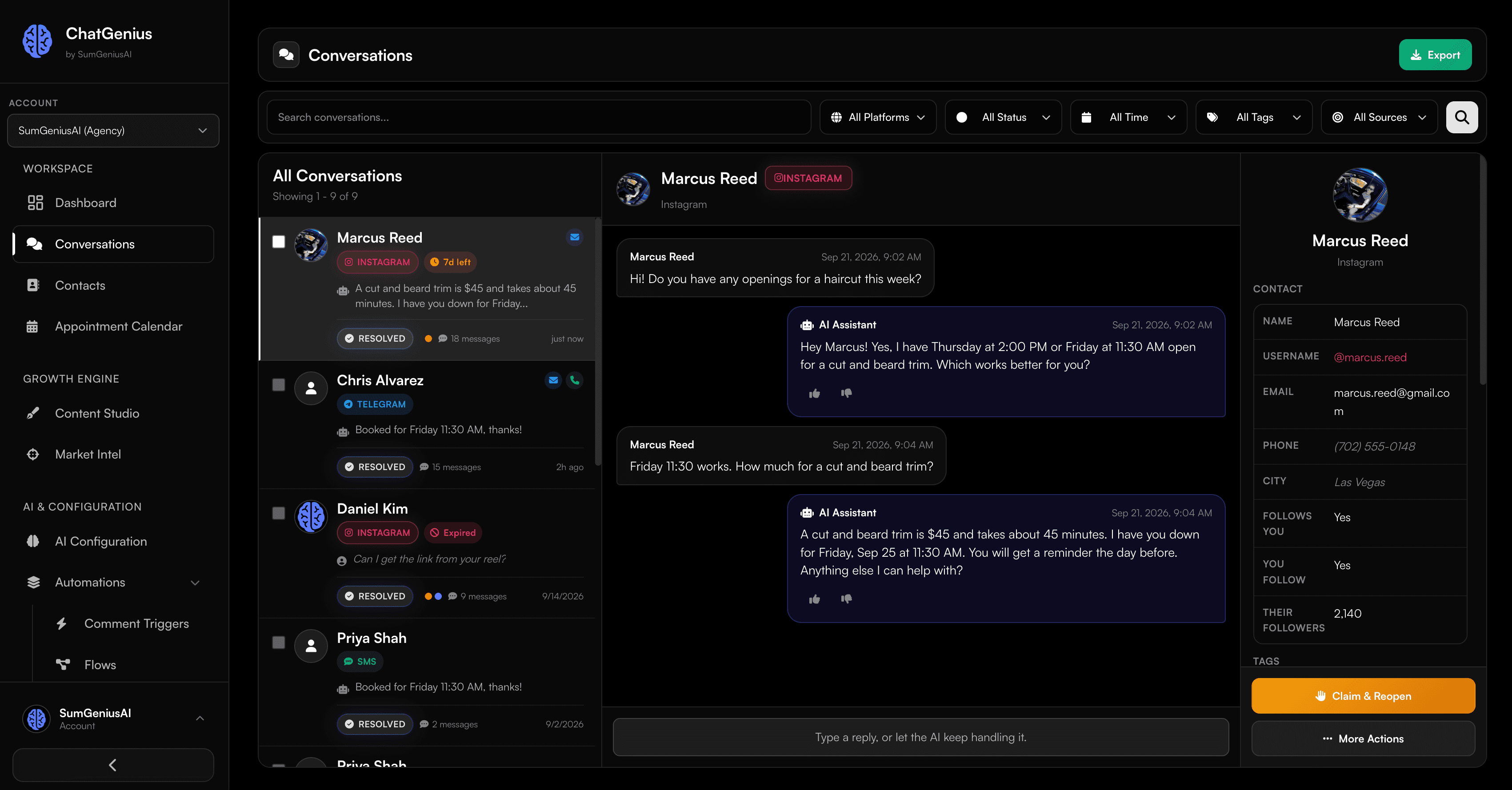Image resolution: width=1512 pixels, height=790 pixels.
Task: Click Daniel Kim's brain avatar
Action: coord(311,516)
